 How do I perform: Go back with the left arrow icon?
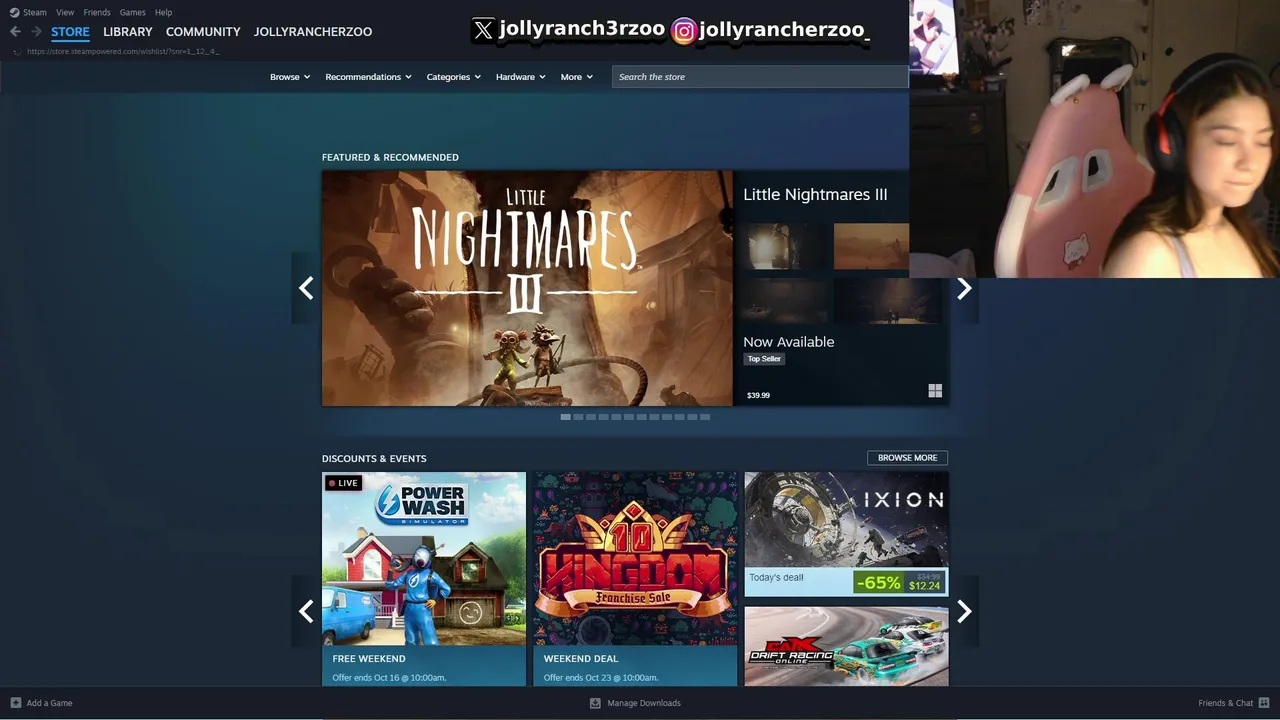click(x=15, y=32)
